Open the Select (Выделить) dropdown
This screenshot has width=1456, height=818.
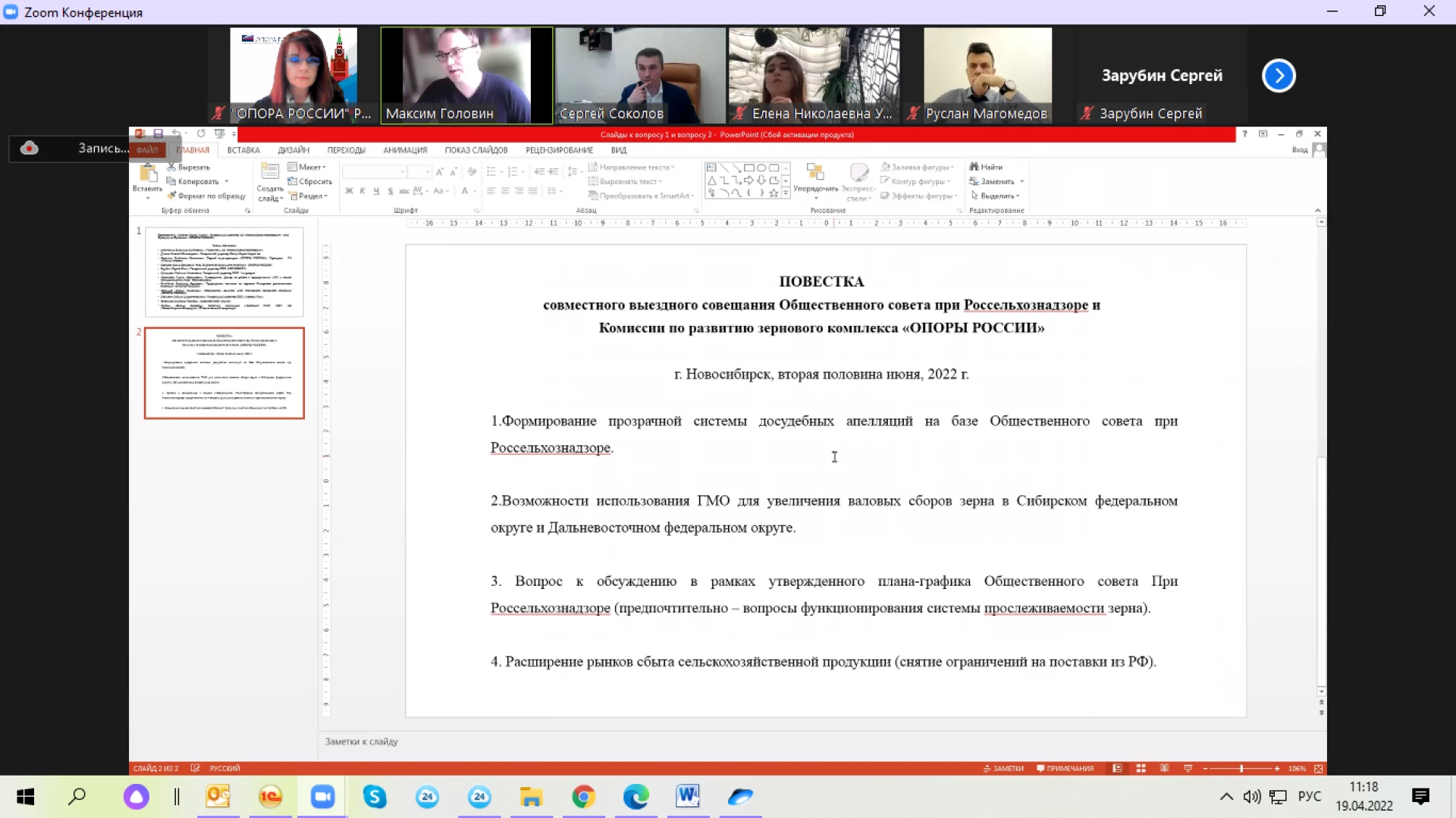[x=996, y=196]
